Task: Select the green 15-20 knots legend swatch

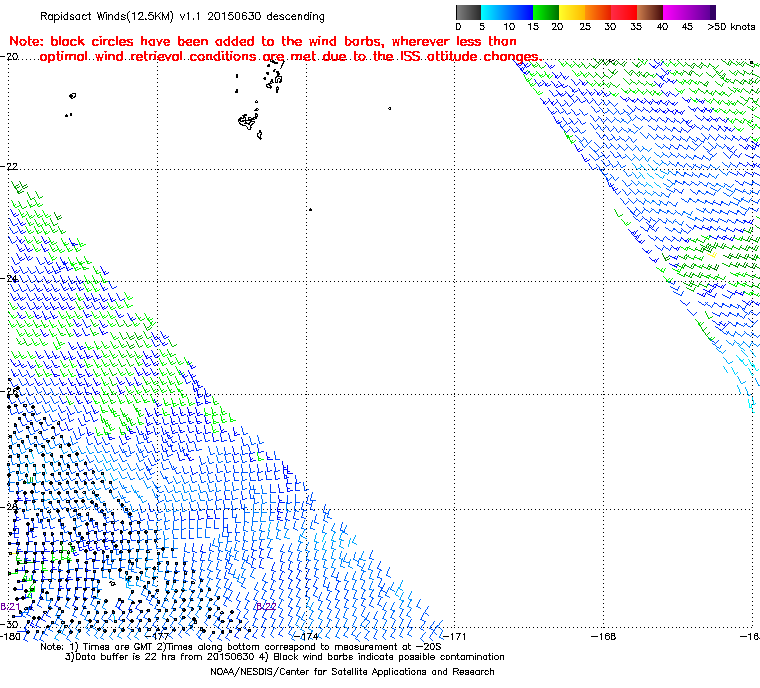Action: [546, 12]
